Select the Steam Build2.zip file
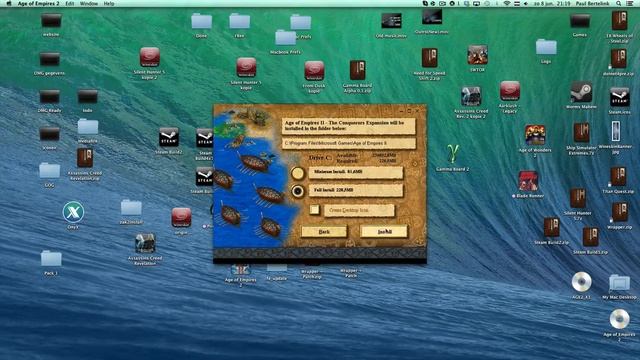Viewport: 640px width, 360px height. (551, 228)
